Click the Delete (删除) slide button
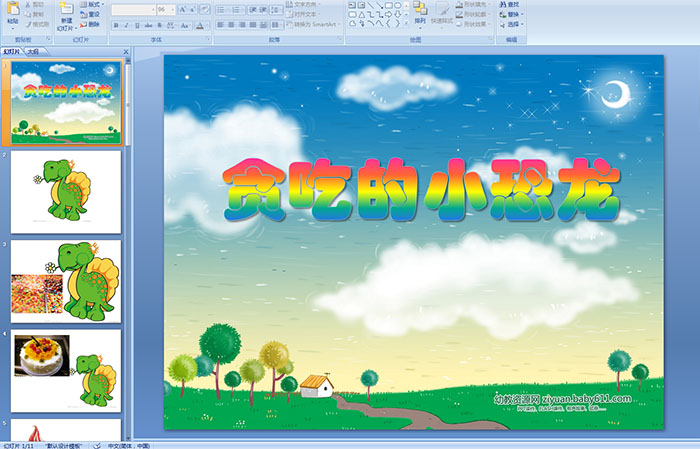The width and height of the screenshot is (700, 449). click(x=90, y=24)
